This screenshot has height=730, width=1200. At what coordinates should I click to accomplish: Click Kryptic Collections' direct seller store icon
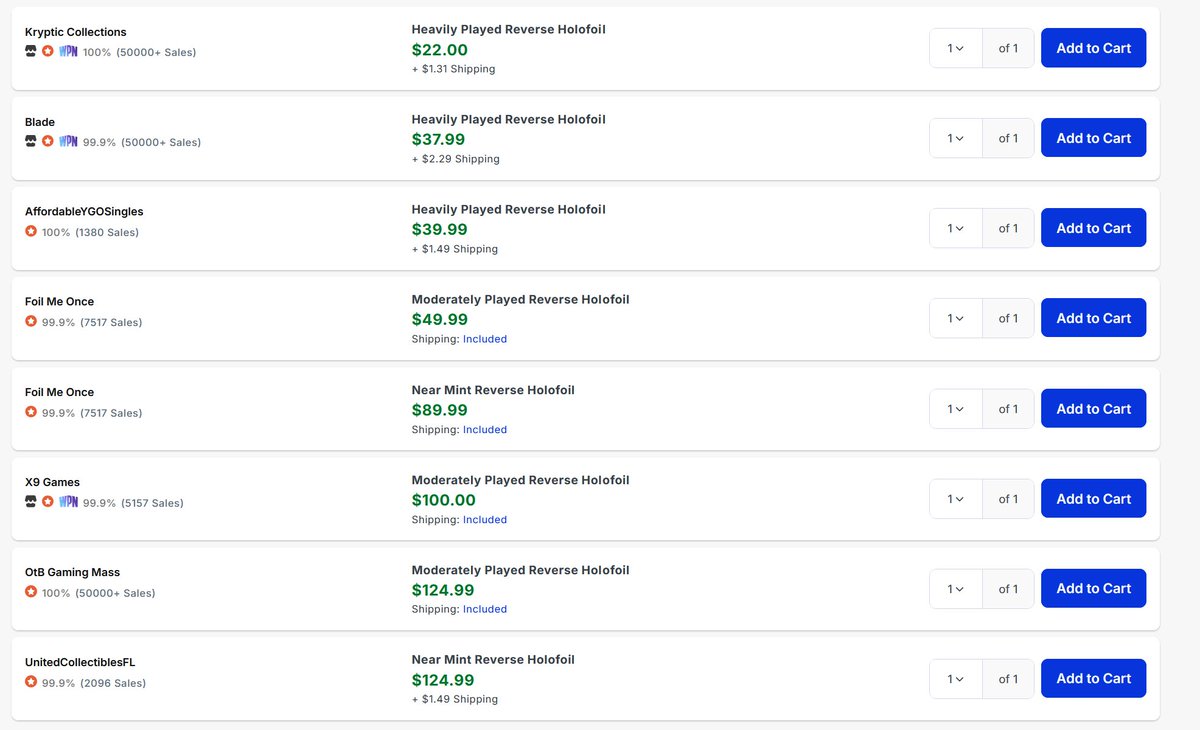[x=31, y=51]
